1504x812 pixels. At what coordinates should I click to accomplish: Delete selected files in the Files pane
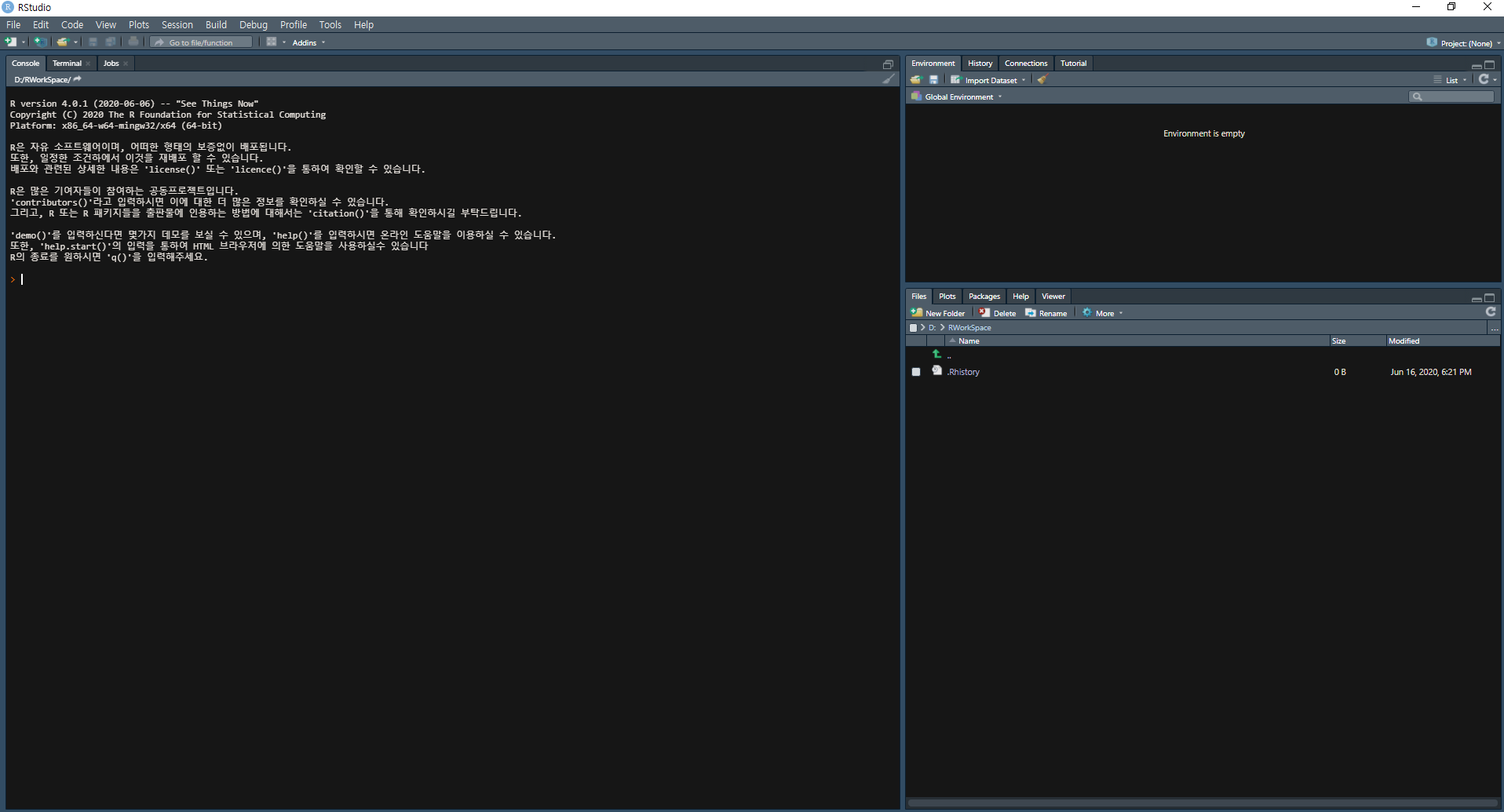998,313
